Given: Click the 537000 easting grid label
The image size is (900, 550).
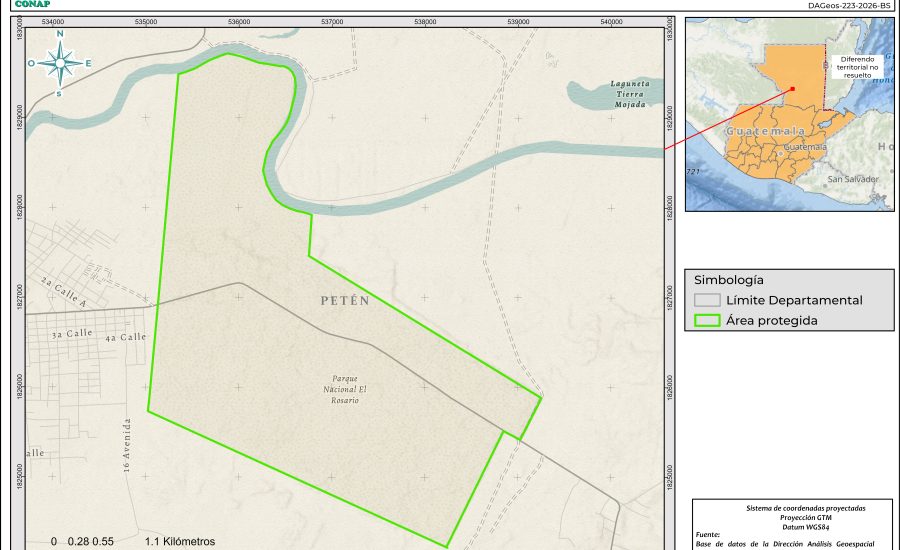Looking at the screenshot, I should point(332,21).
